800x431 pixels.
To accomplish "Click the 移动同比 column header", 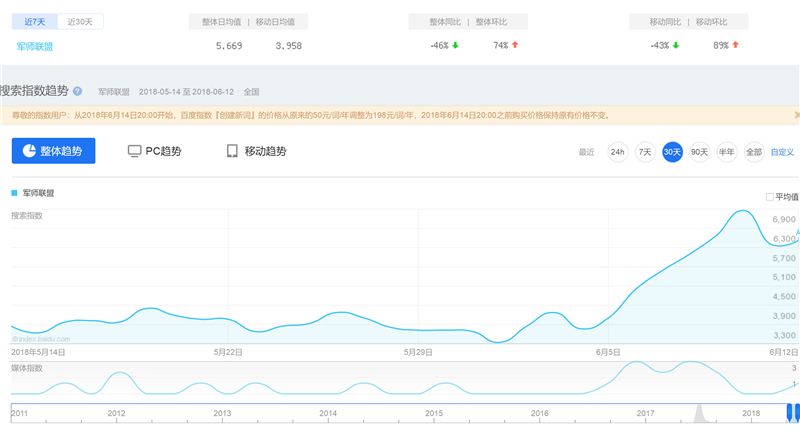I will (x=665, y=22).
